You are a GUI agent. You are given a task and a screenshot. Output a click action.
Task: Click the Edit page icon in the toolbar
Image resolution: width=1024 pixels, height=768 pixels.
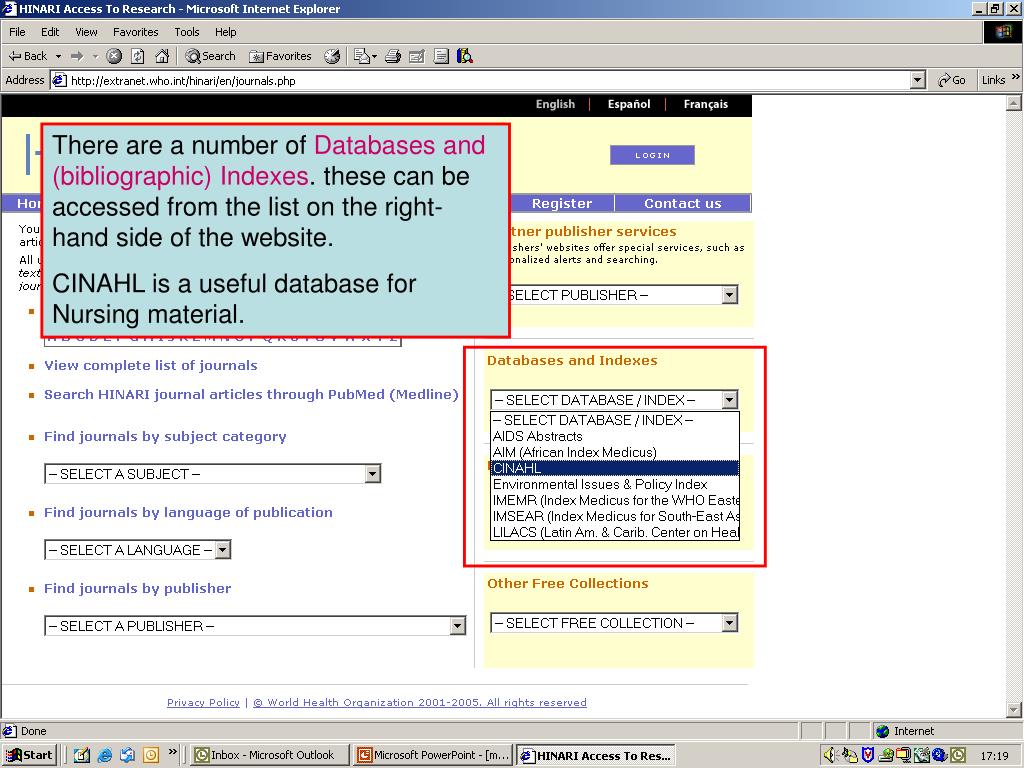coord(417,56)
